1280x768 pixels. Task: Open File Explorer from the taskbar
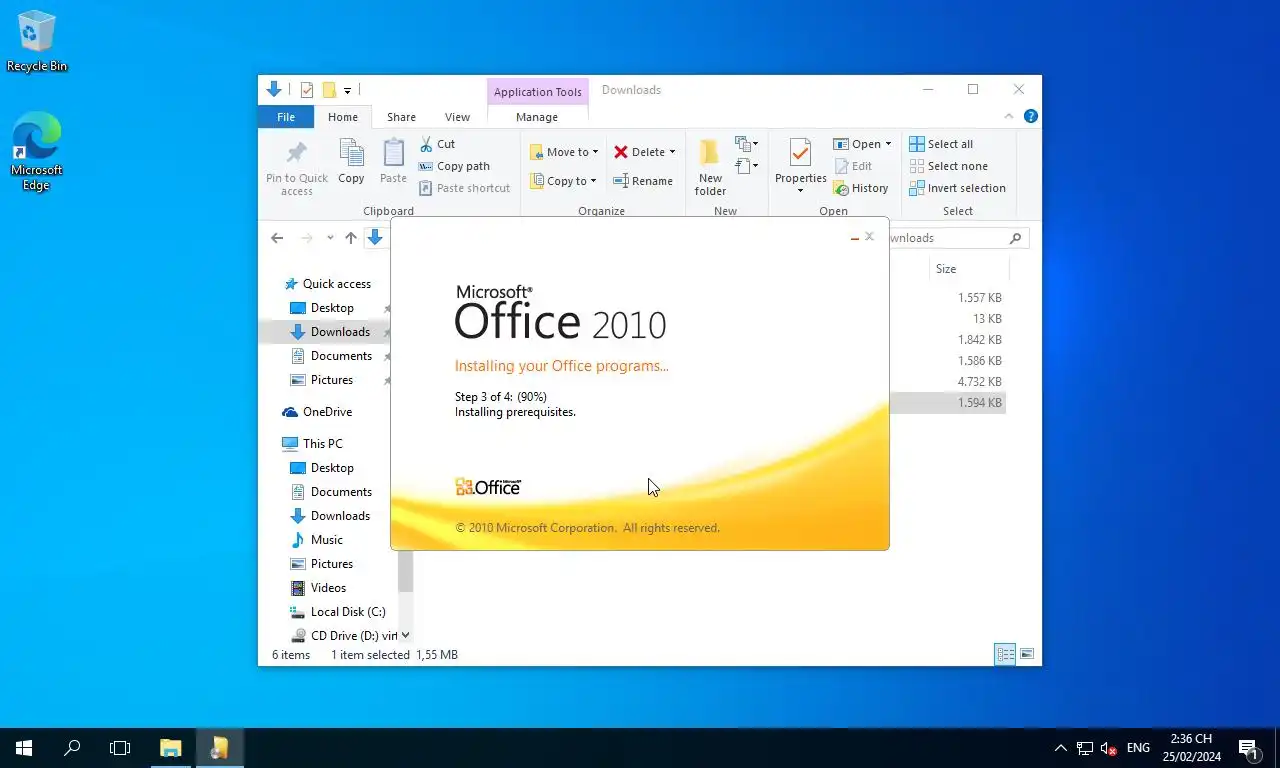171,747
